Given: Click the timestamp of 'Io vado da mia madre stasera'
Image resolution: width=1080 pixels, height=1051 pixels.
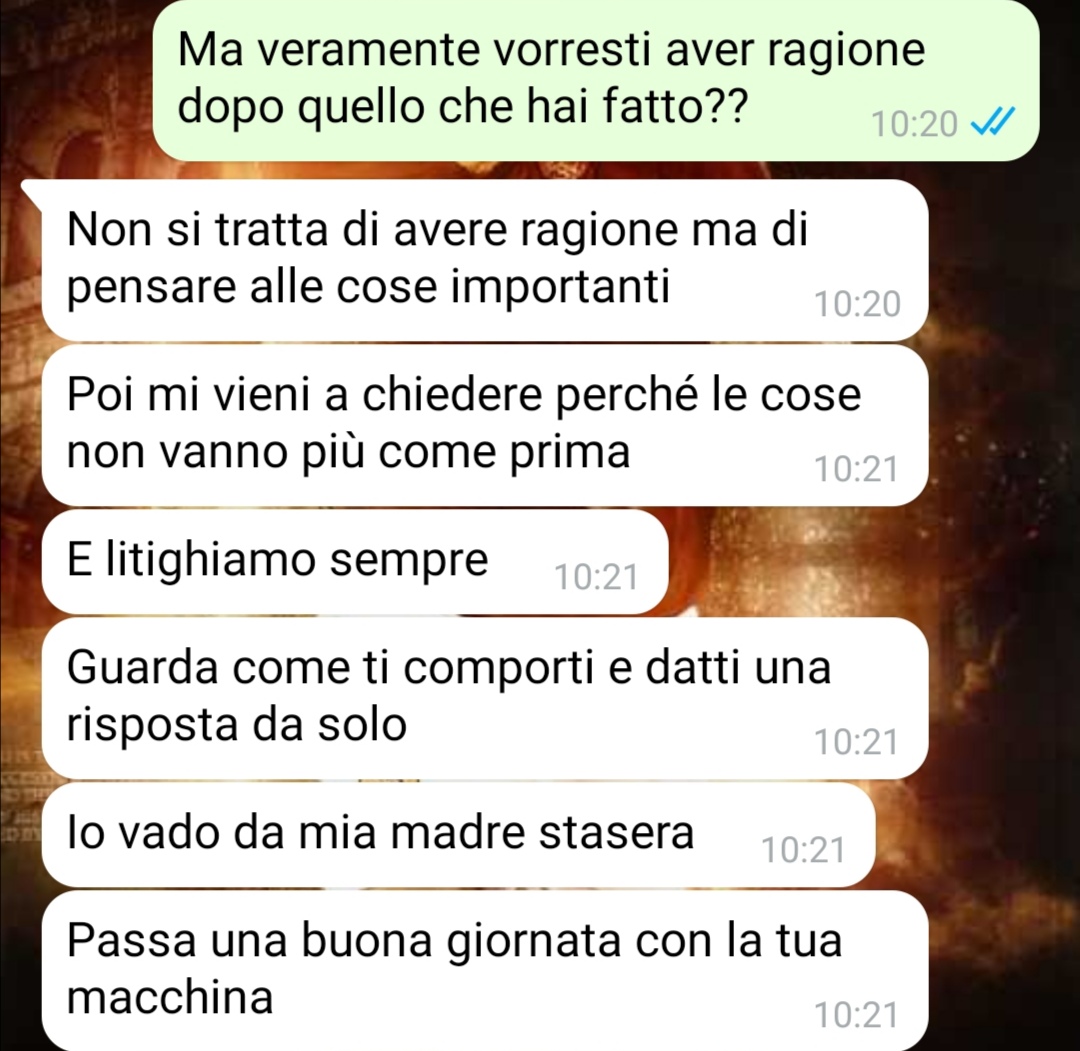Looking at the screenshot, I should point(803,850).
